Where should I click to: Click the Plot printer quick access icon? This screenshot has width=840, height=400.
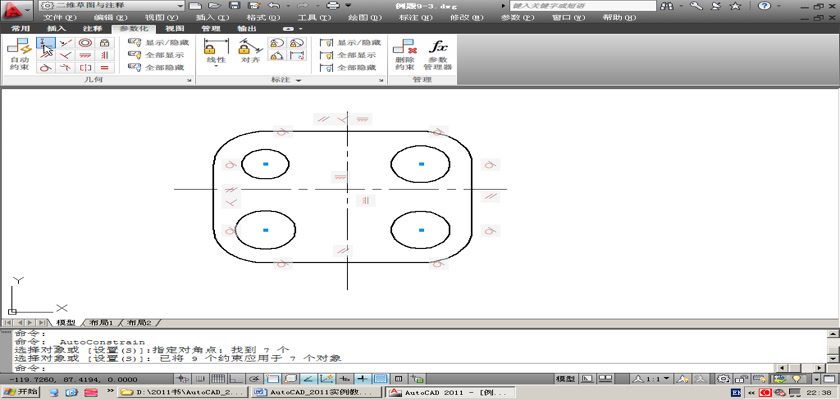point(333,5)
